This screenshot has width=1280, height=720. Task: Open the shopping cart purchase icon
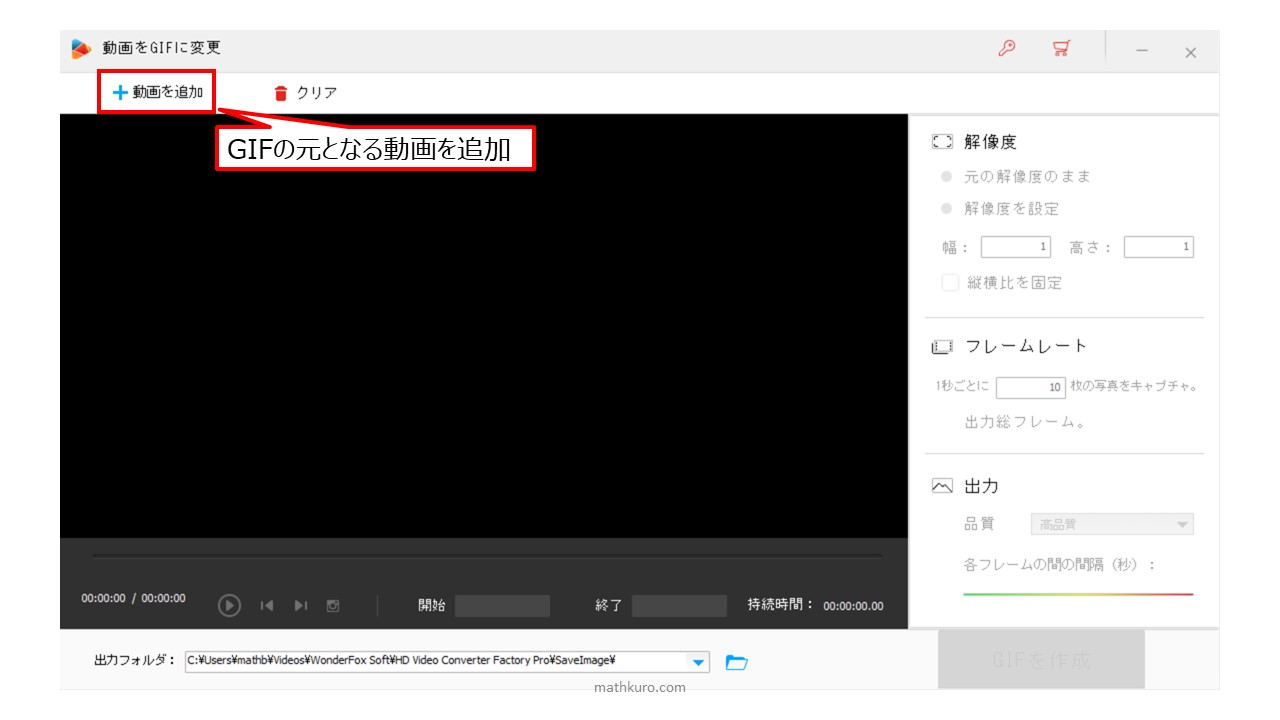click(1061, 49)
